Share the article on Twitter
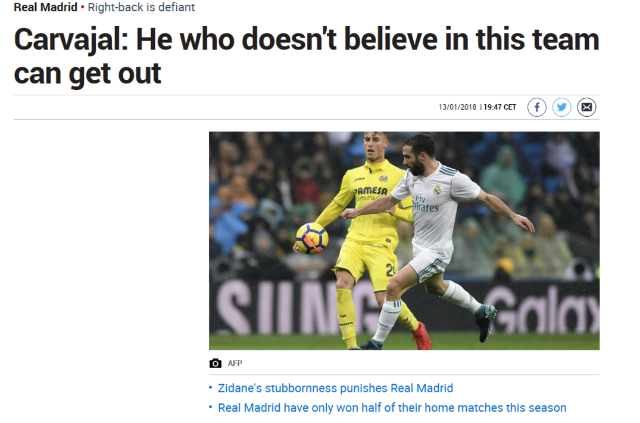 pos(562,107)
